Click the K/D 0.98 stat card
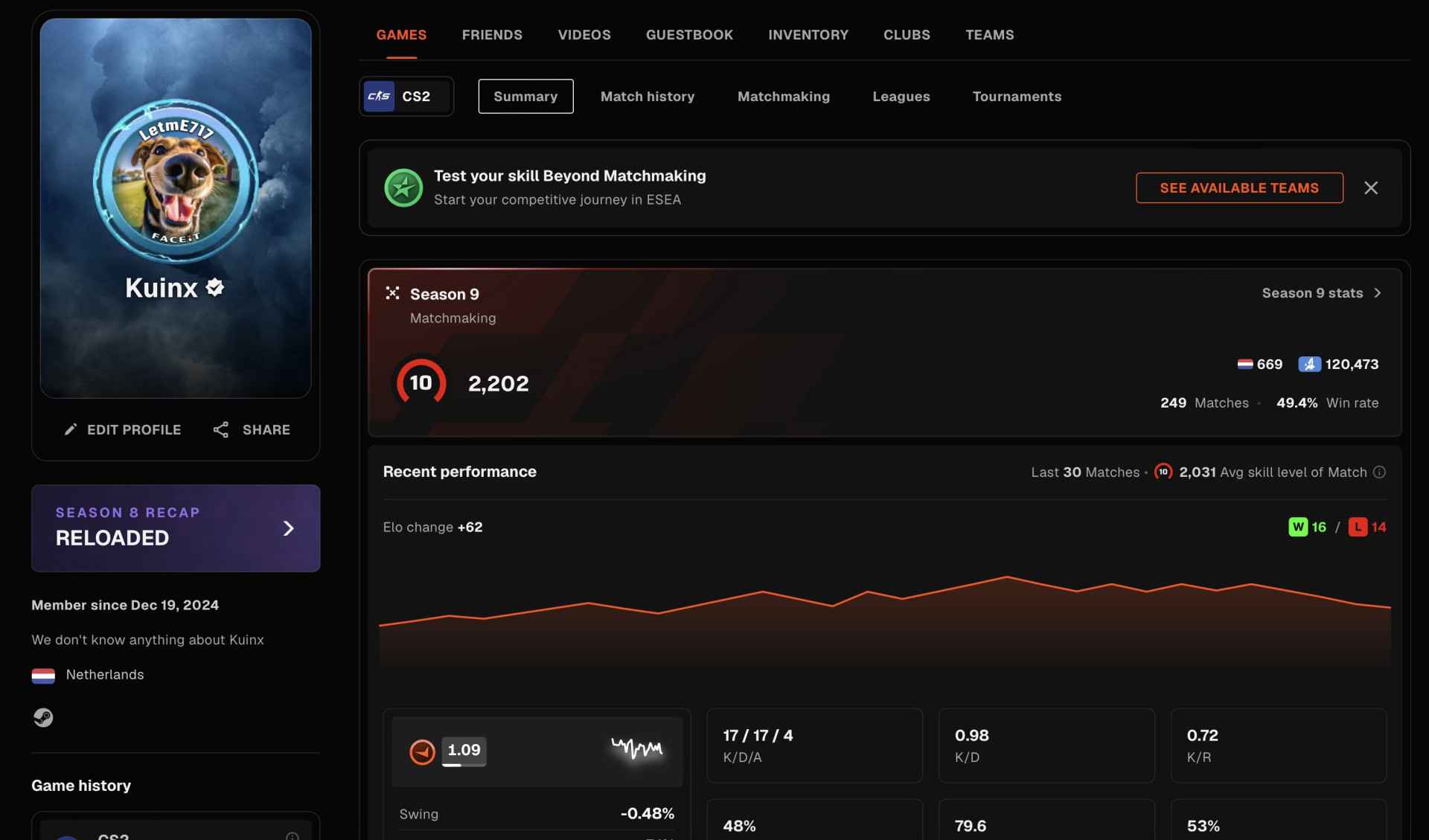1429x840 pixels. [x=1046, y=746]
